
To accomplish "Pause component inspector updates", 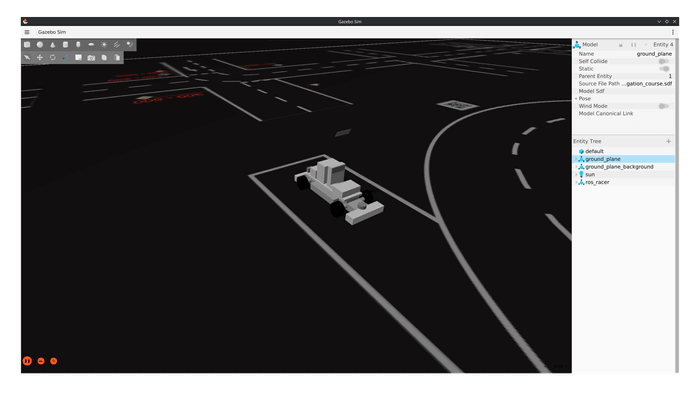I will coord(633,45).
